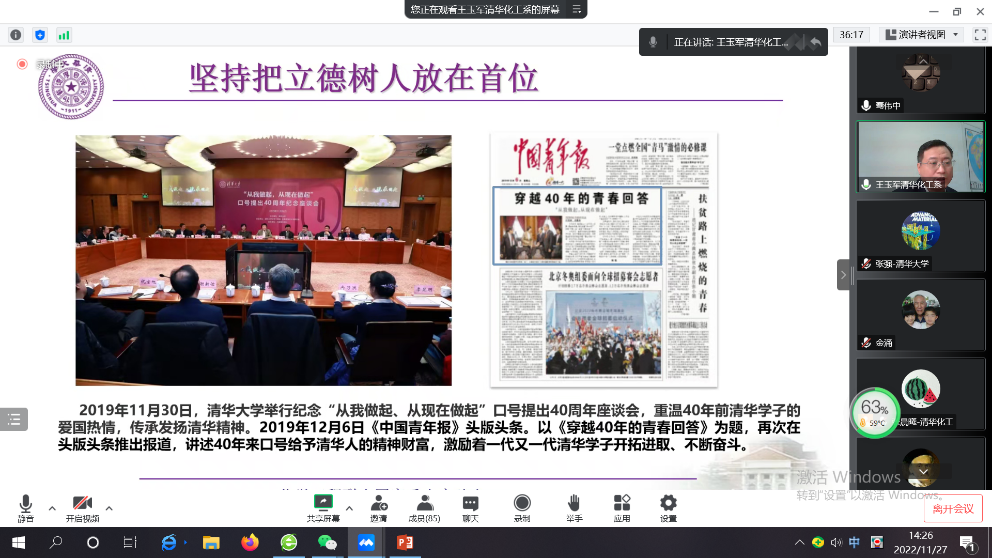Toggle the Chinese input method indicator
This screenshot has width=992, height=558.
(x=855, y=543)
